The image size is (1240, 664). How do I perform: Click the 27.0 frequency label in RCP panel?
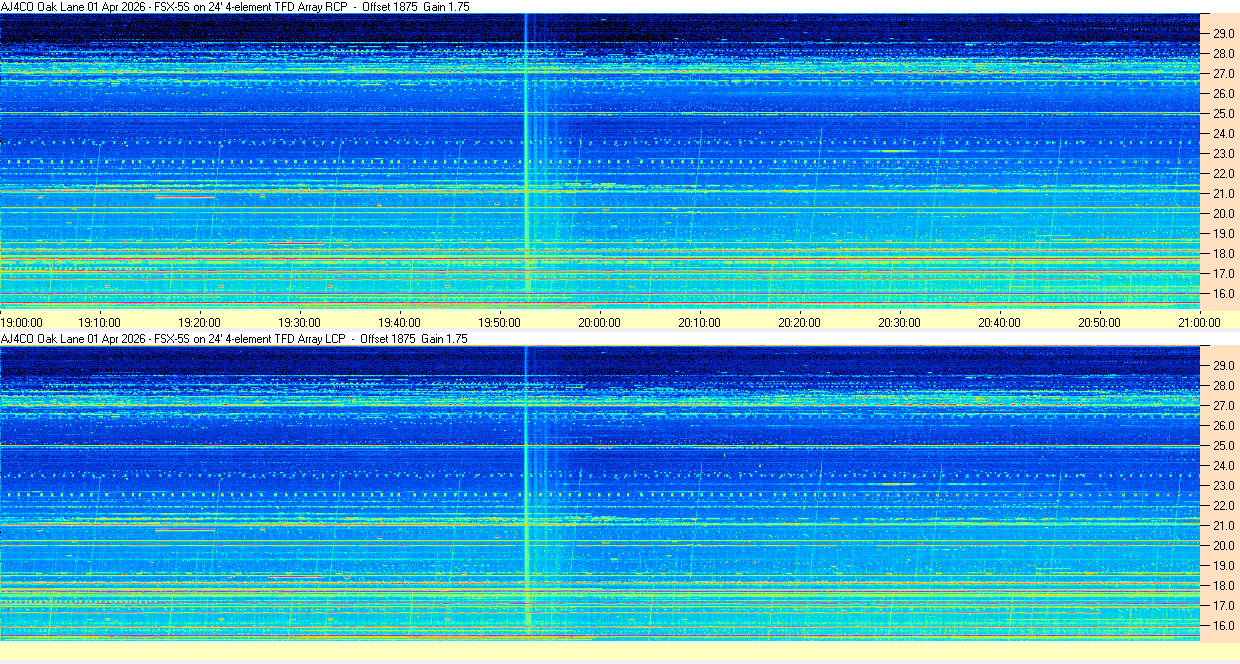(x=1223, y=74)
